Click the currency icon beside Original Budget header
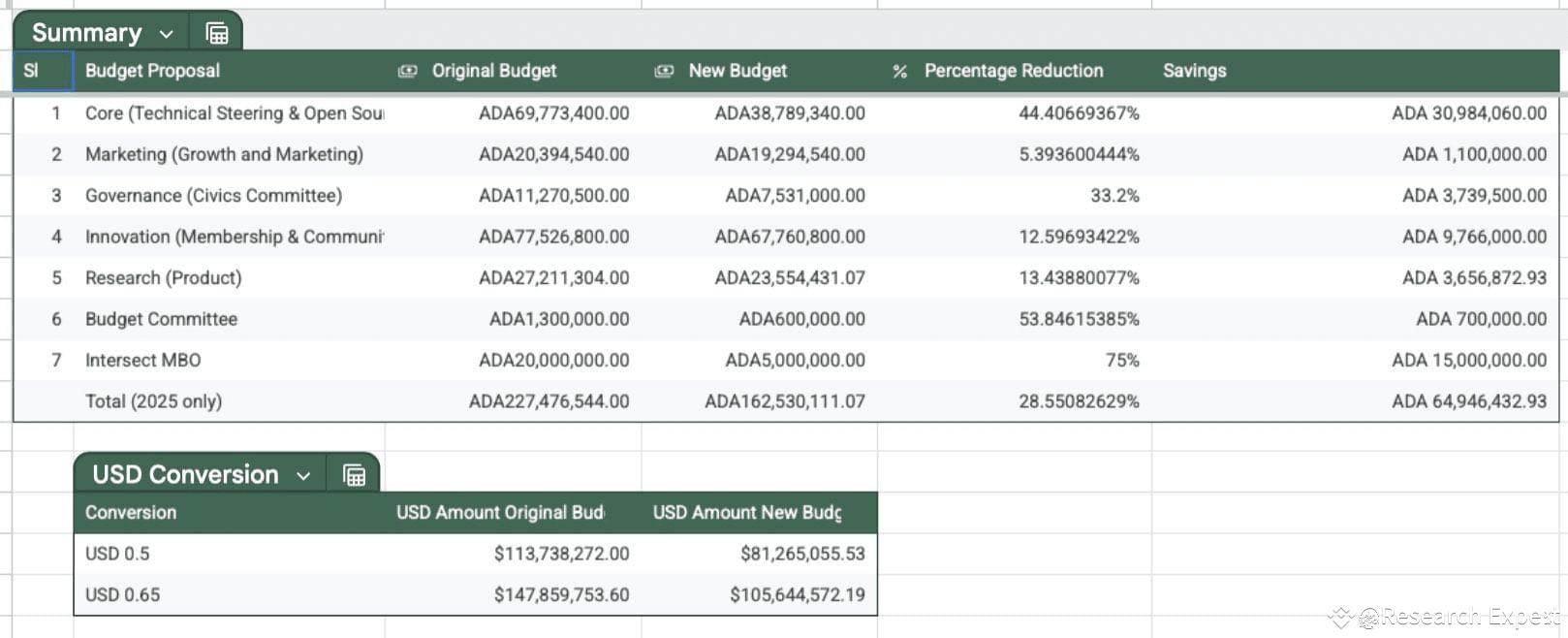The image size is (1568, 638). pyautogui.click(x=408, y=71)
